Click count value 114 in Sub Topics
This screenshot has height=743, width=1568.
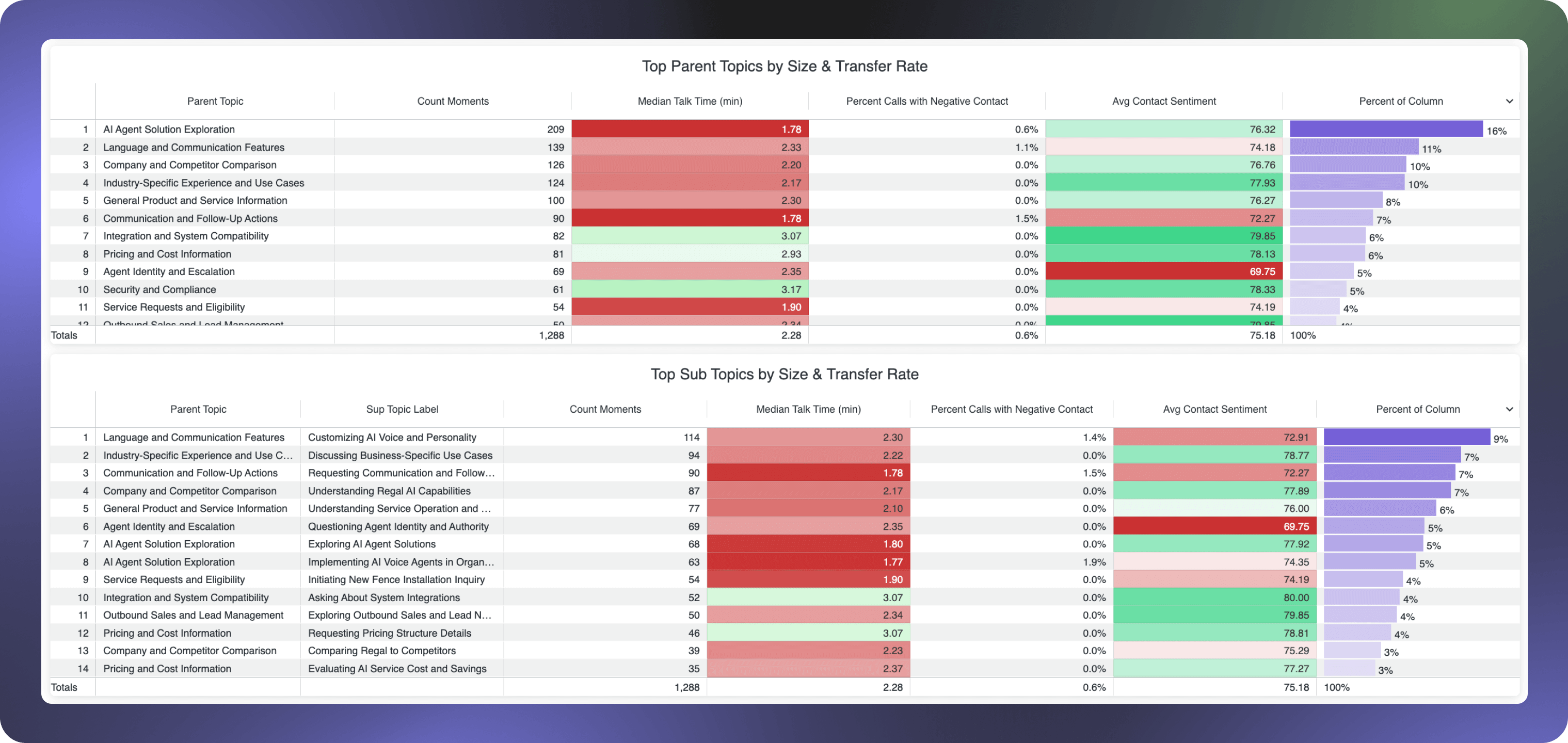[691, 437]
